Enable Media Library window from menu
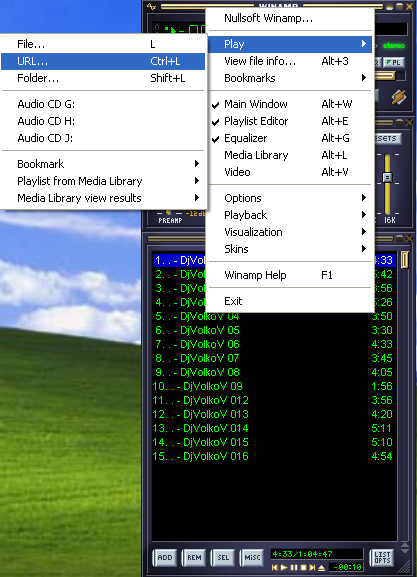The height and width of the screenshot is (577, 417). (290, 155)
